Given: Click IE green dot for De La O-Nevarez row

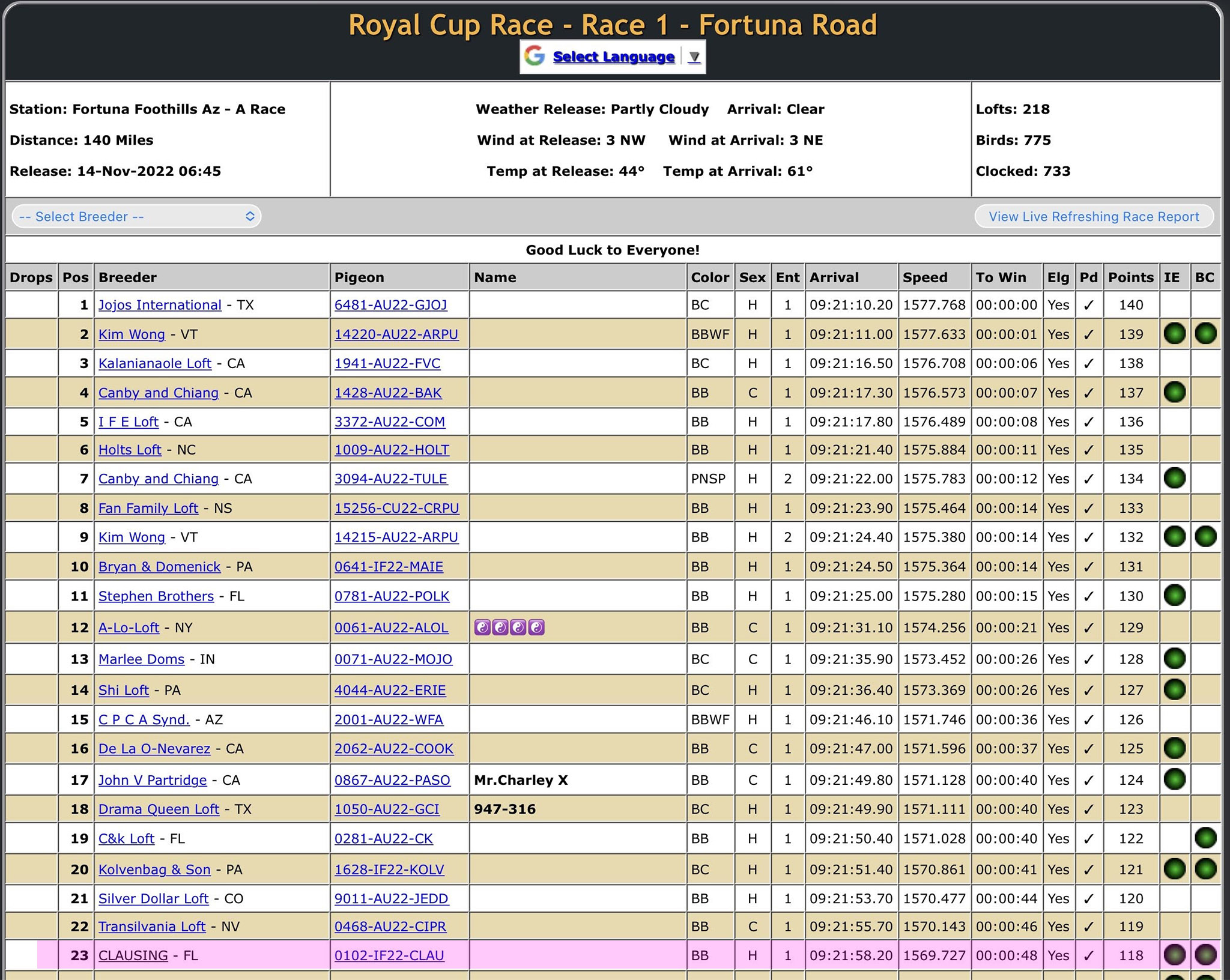Looking at the screenshot, I should click(1174, 748).
